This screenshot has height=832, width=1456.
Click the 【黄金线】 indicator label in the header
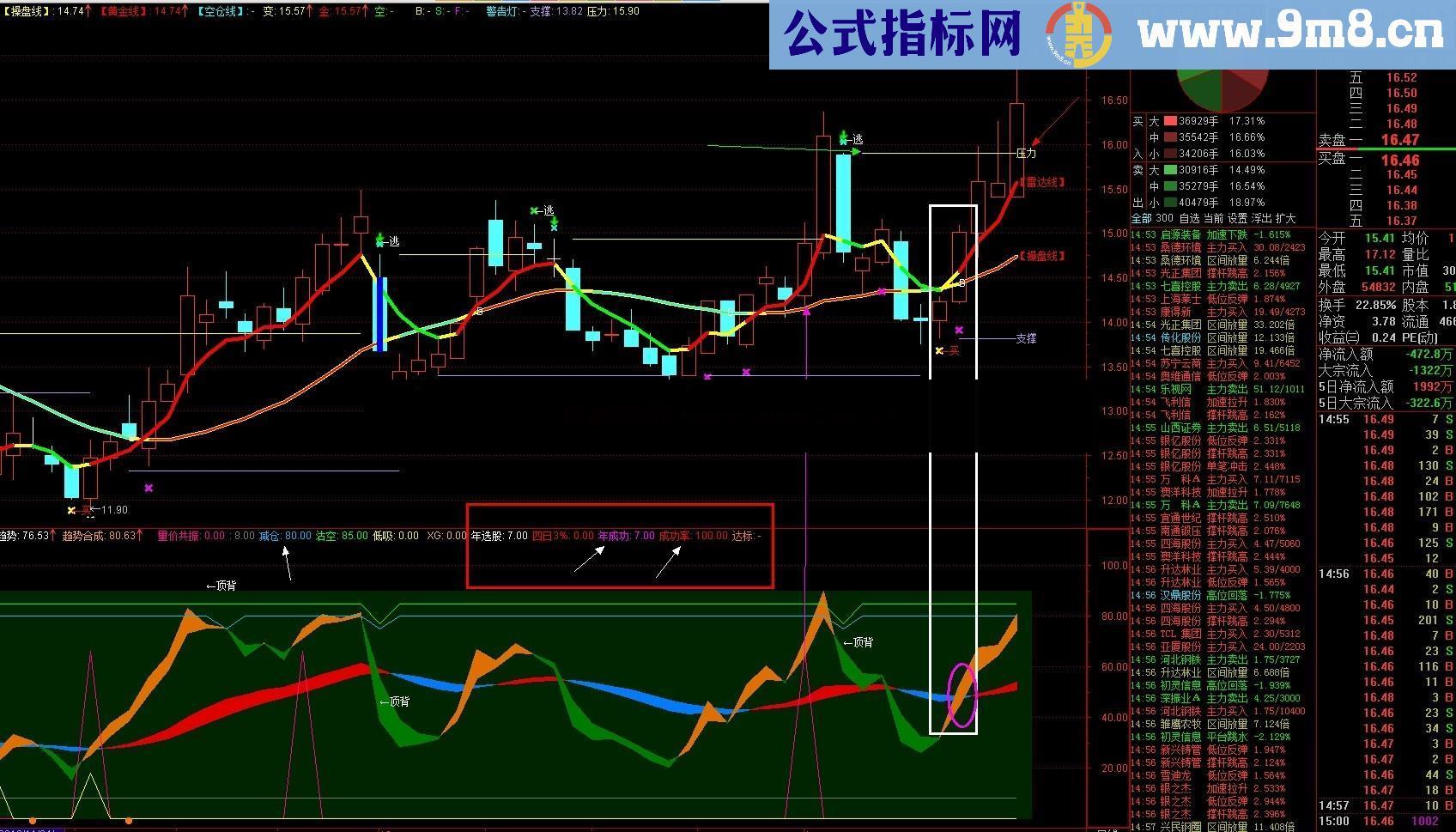click(x=124, y=12)
